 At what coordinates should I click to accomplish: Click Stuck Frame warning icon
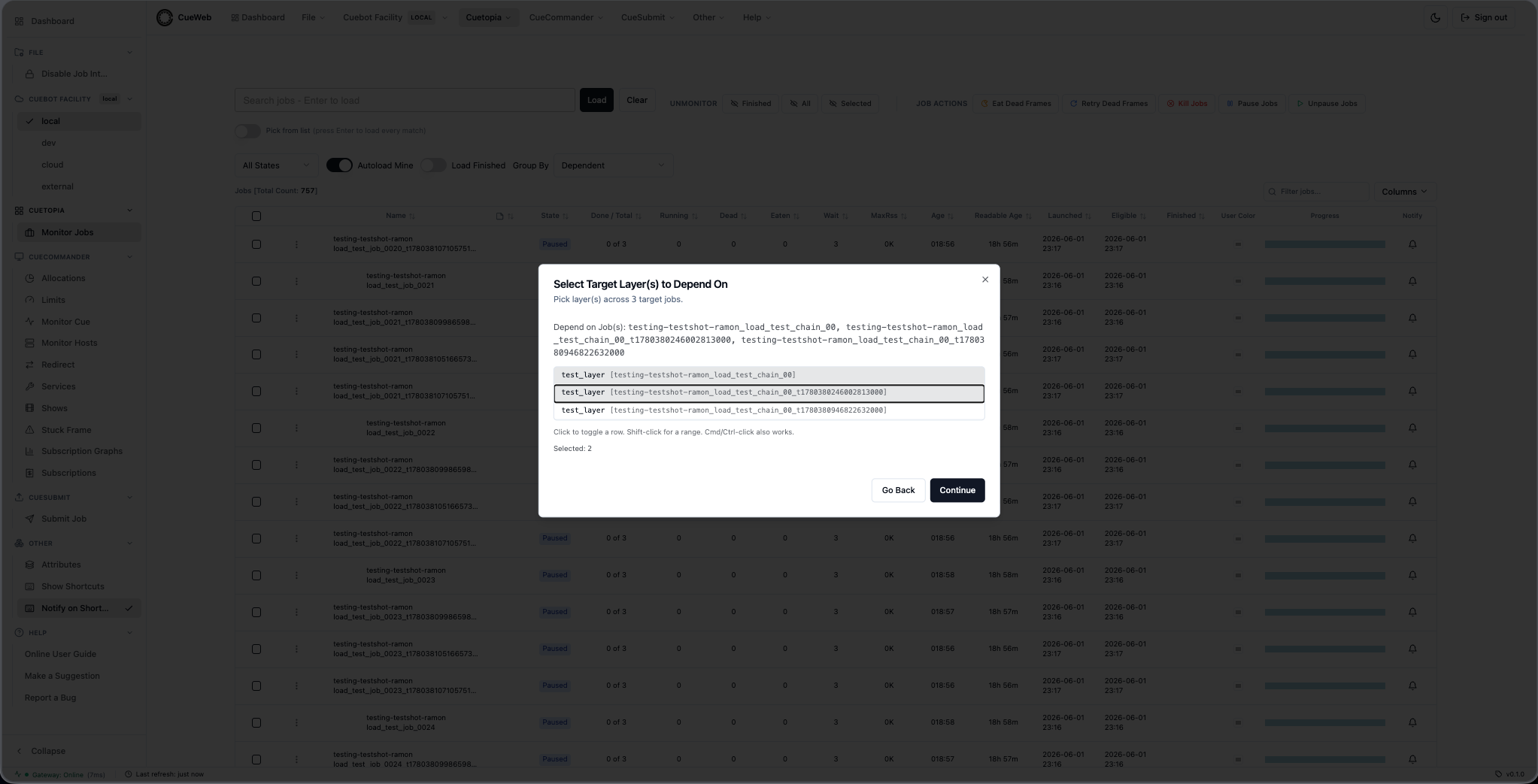pos(29,430)
